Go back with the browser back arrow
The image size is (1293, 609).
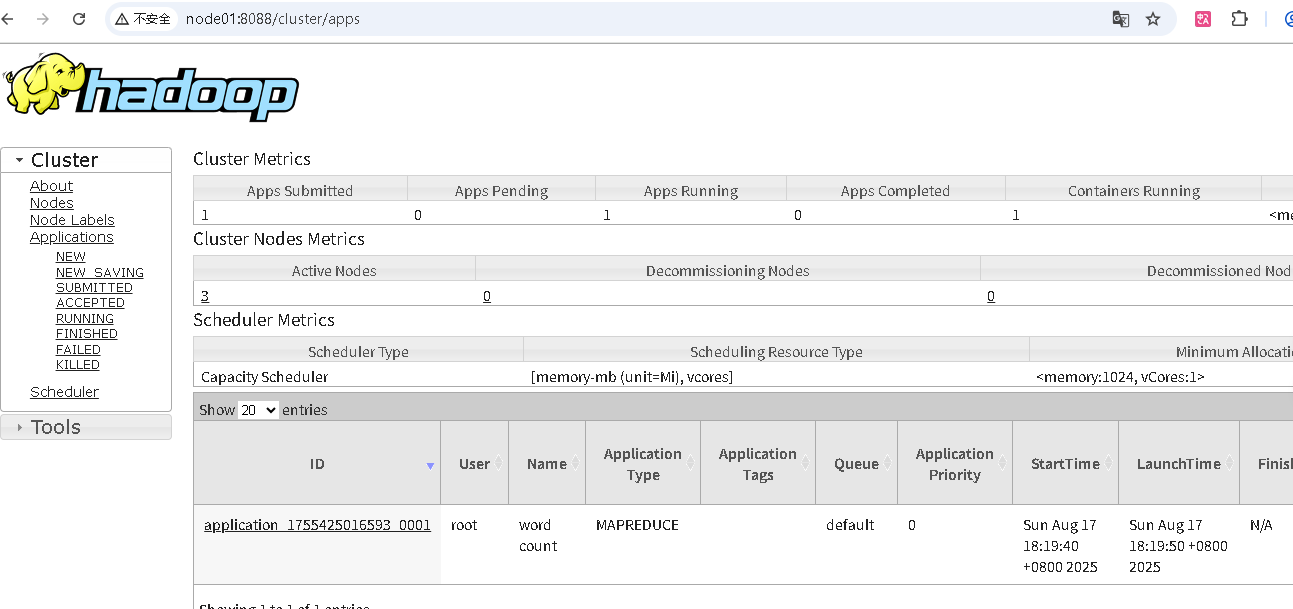click(x=8, y=19)
